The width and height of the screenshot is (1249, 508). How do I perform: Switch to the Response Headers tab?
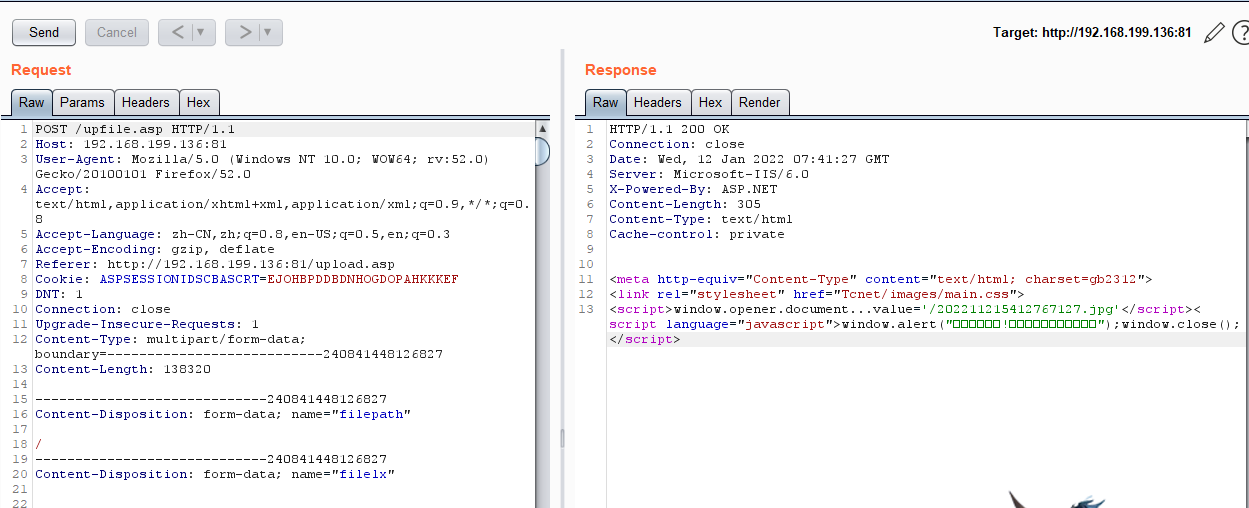point(658,102)
